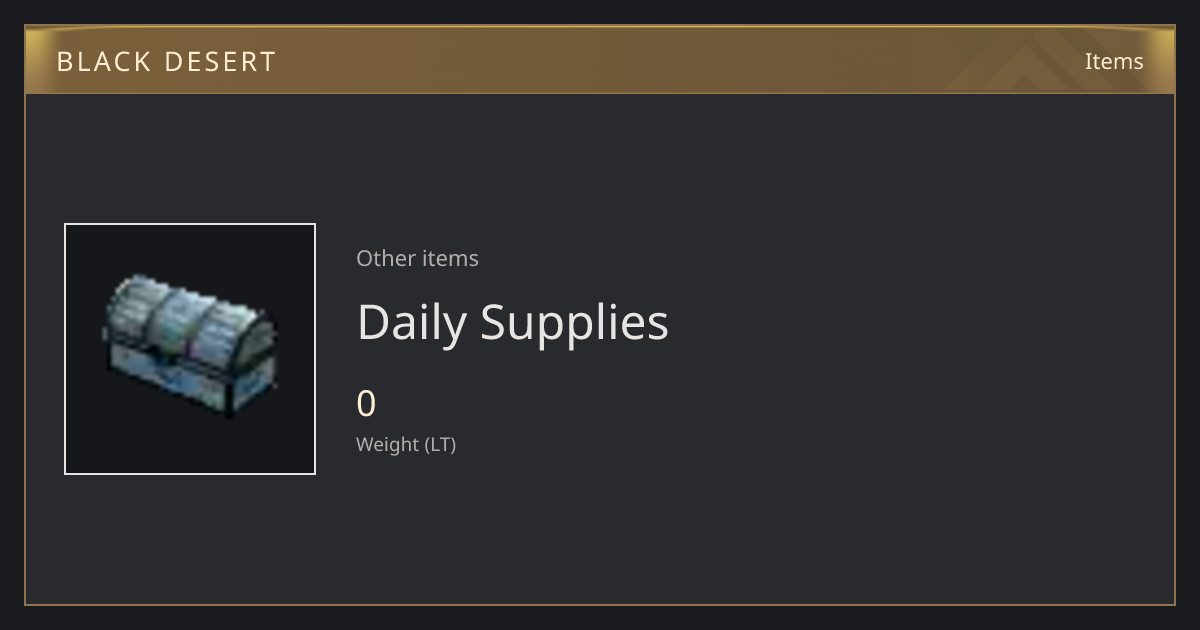Click the word BLACK in header title
This screenshot has width=1200, height=630.
103,62
